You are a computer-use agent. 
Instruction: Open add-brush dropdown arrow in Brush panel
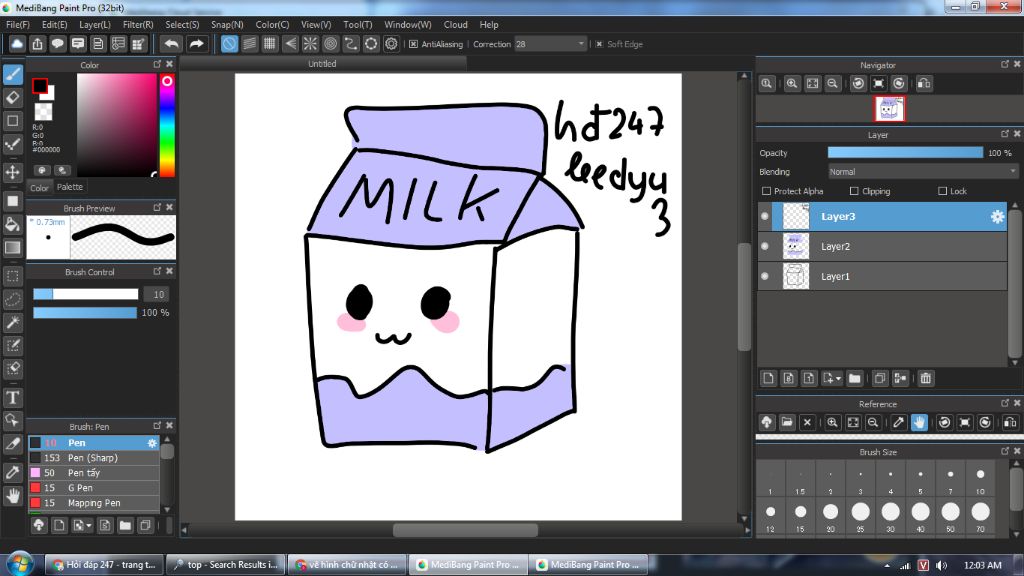(x=89, y=526)
